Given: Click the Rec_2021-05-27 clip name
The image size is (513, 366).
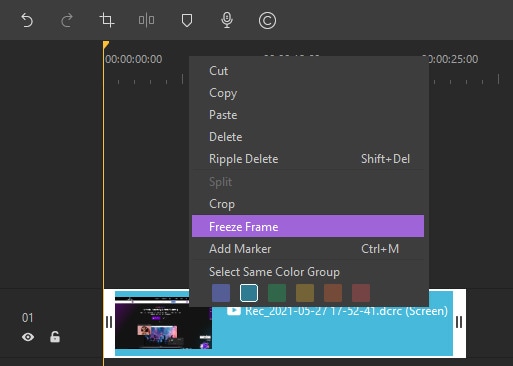Looking at the screenshot, I should coord(346,311).
